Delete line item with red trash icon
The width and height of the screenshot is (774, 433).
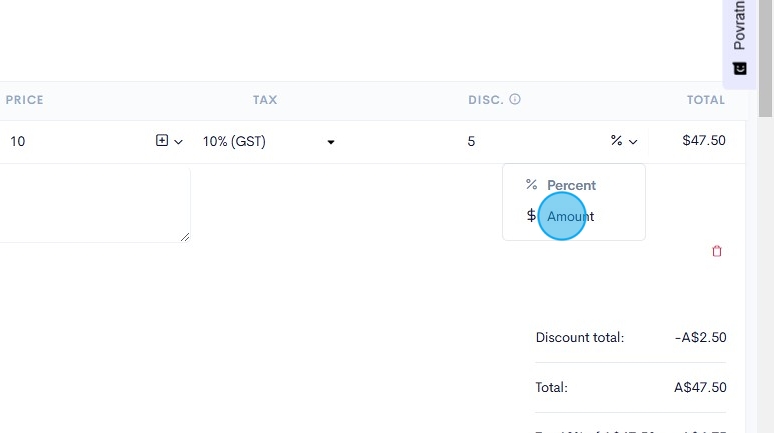coord(716,251)
